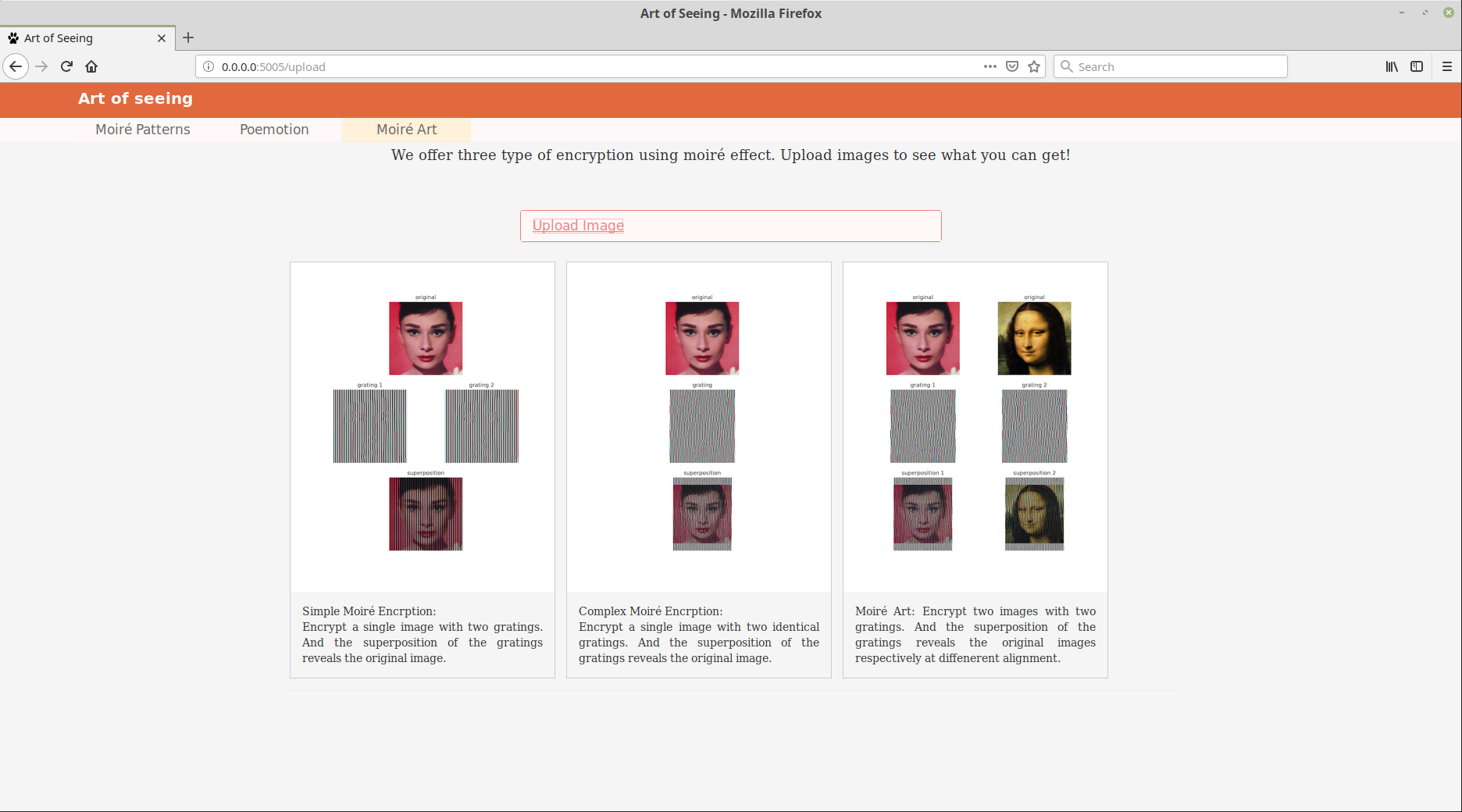Open the Moiré Patterns menu item

pyautogui.click(x=143, y=130)
